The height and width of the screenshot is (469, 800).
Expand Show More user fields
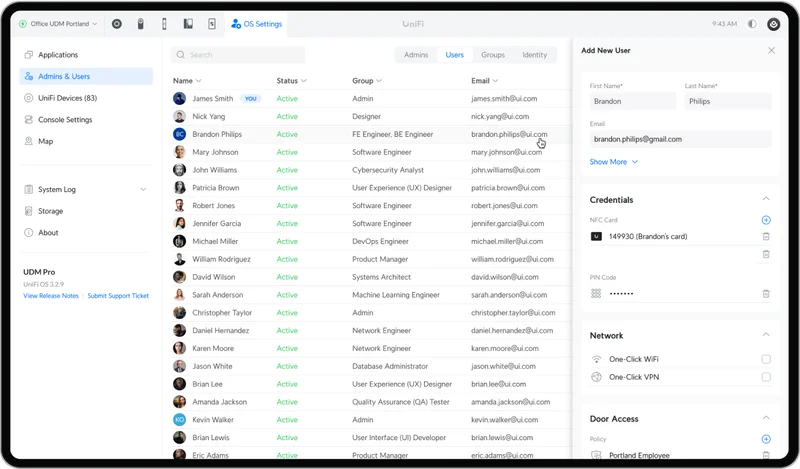[613, 162]
